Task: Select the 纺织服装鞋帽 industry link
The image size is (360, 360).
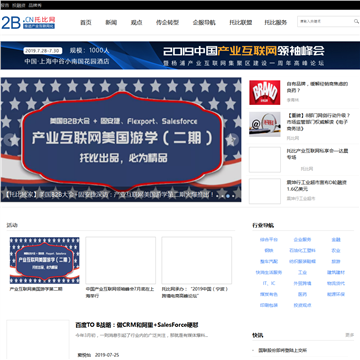Action: 302,262
